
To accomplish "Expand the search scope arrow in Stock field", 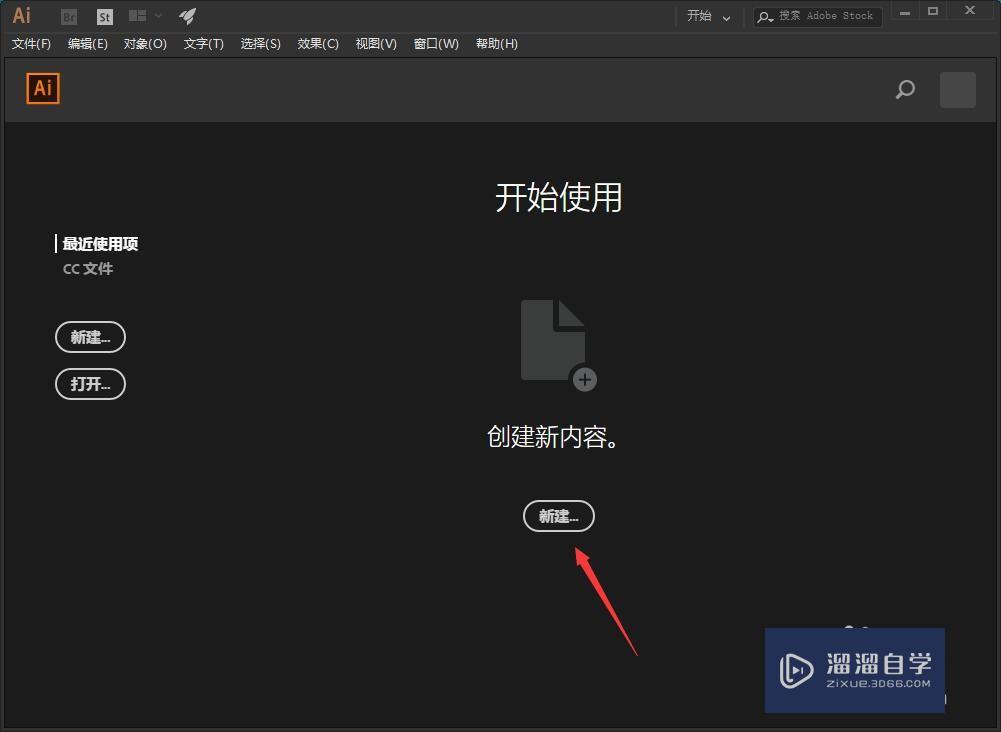I will (772, 18).
